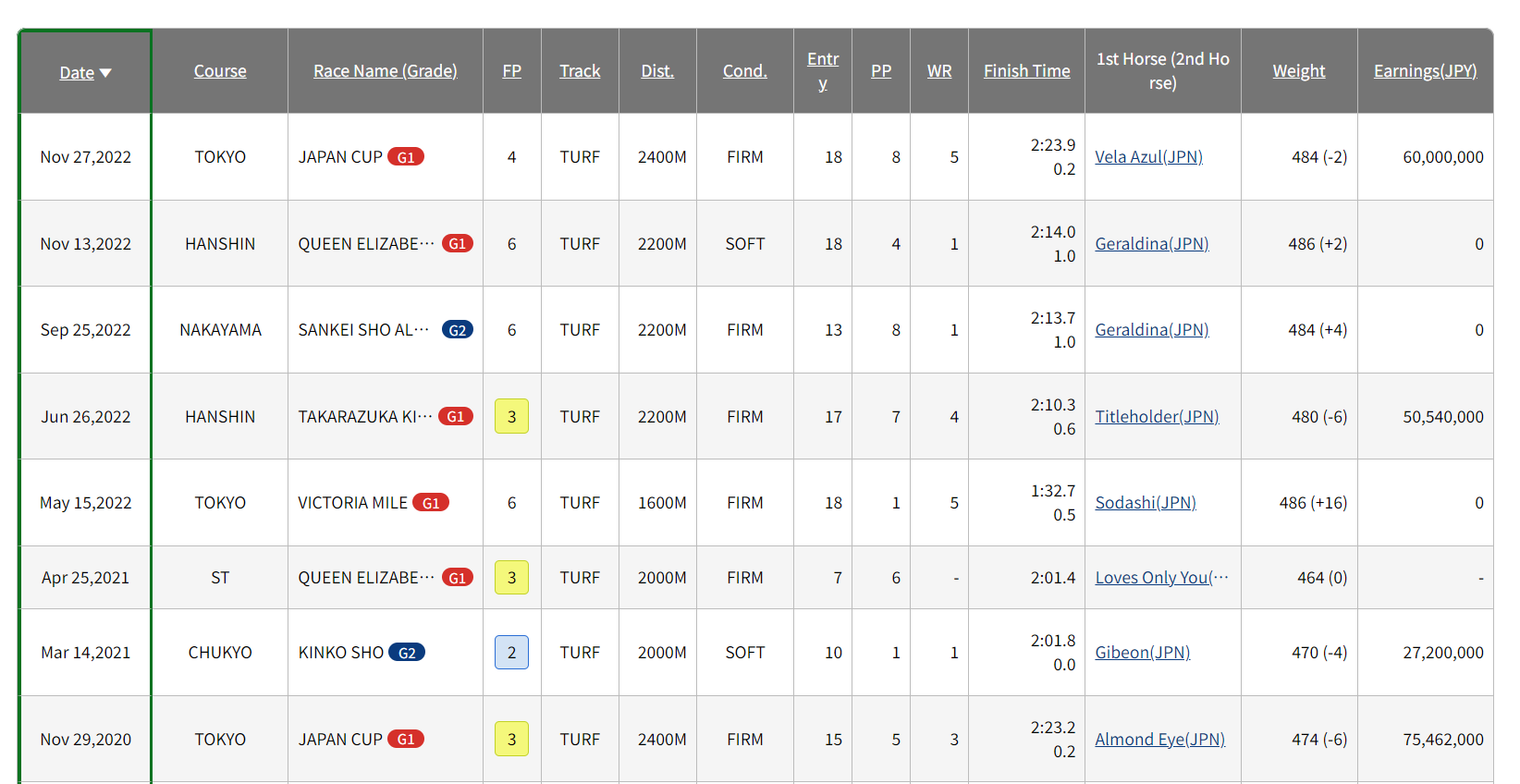Viewport: 1520px width, 784px height.
Task: Select KINKO SHO race name
Action: [x=340, y=653]
